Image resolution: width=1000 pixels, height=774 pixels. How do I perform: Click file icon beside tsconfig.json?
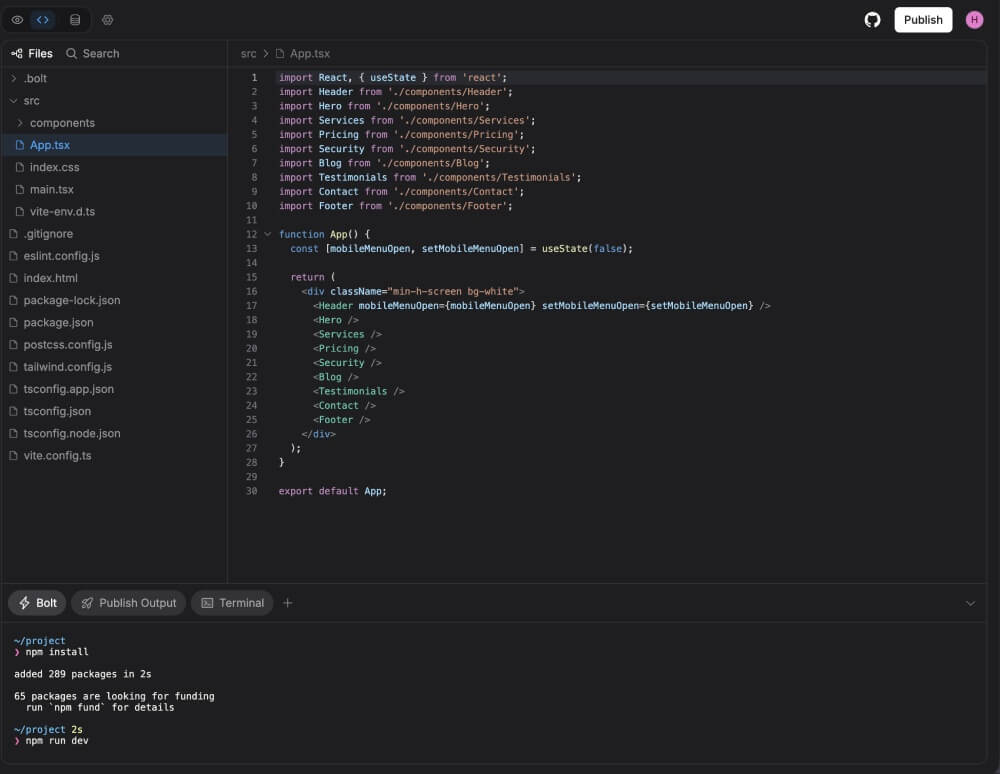tap(13, 411)
